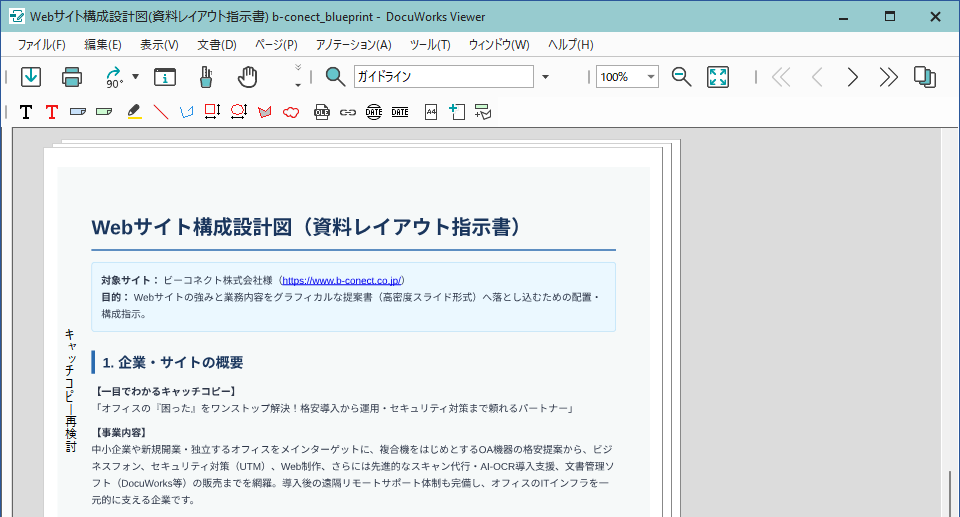This screenshot has width=960, height=517.
Task: Click the vertical scrollbar thumb
Action: [x=950, y=494]
